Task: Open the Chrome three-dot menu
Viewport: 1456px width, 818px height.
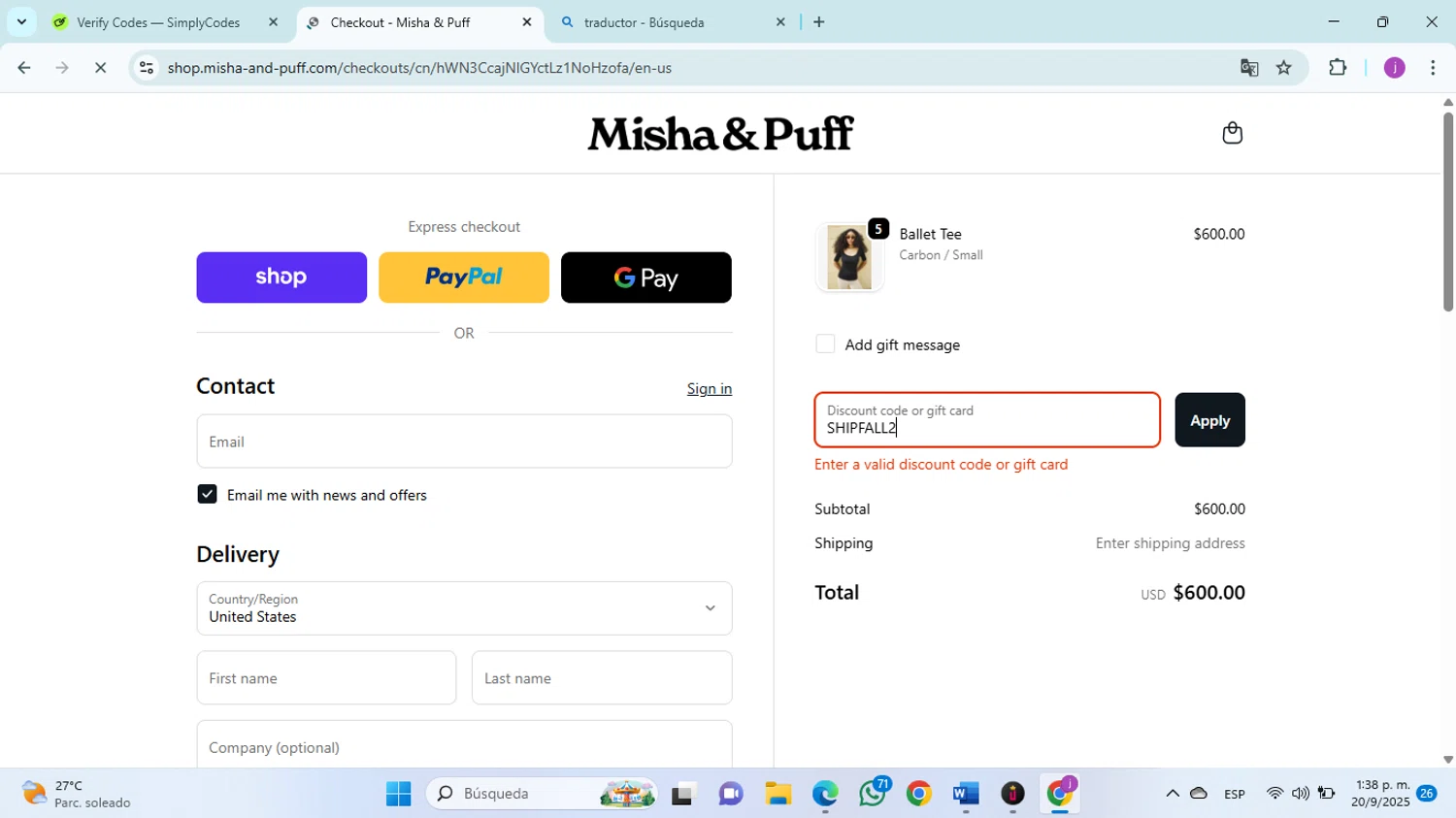Action: 1433,68
